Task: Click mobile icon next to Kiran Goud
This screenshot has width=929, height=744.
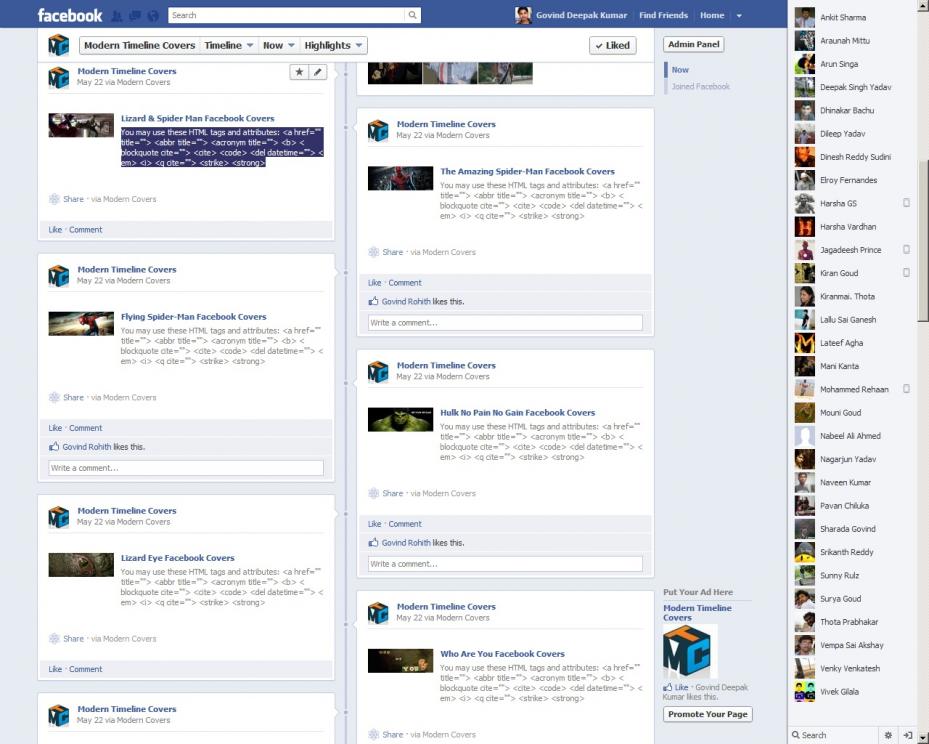Action: click(906, 273)
